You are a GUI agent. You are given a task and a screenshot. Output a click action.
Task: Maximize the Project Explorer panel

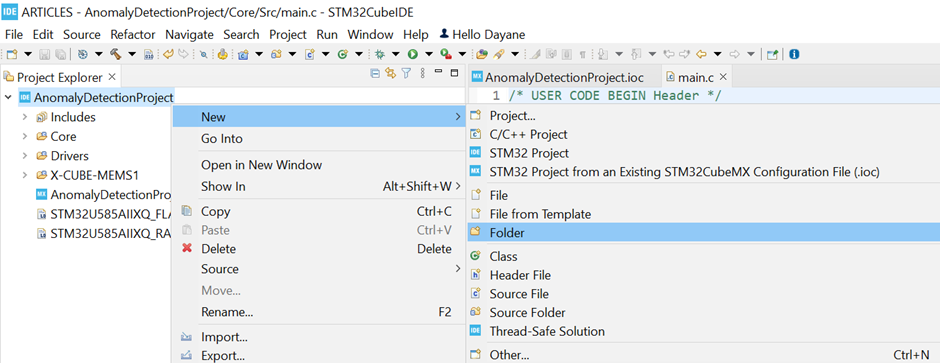(454, 73)
